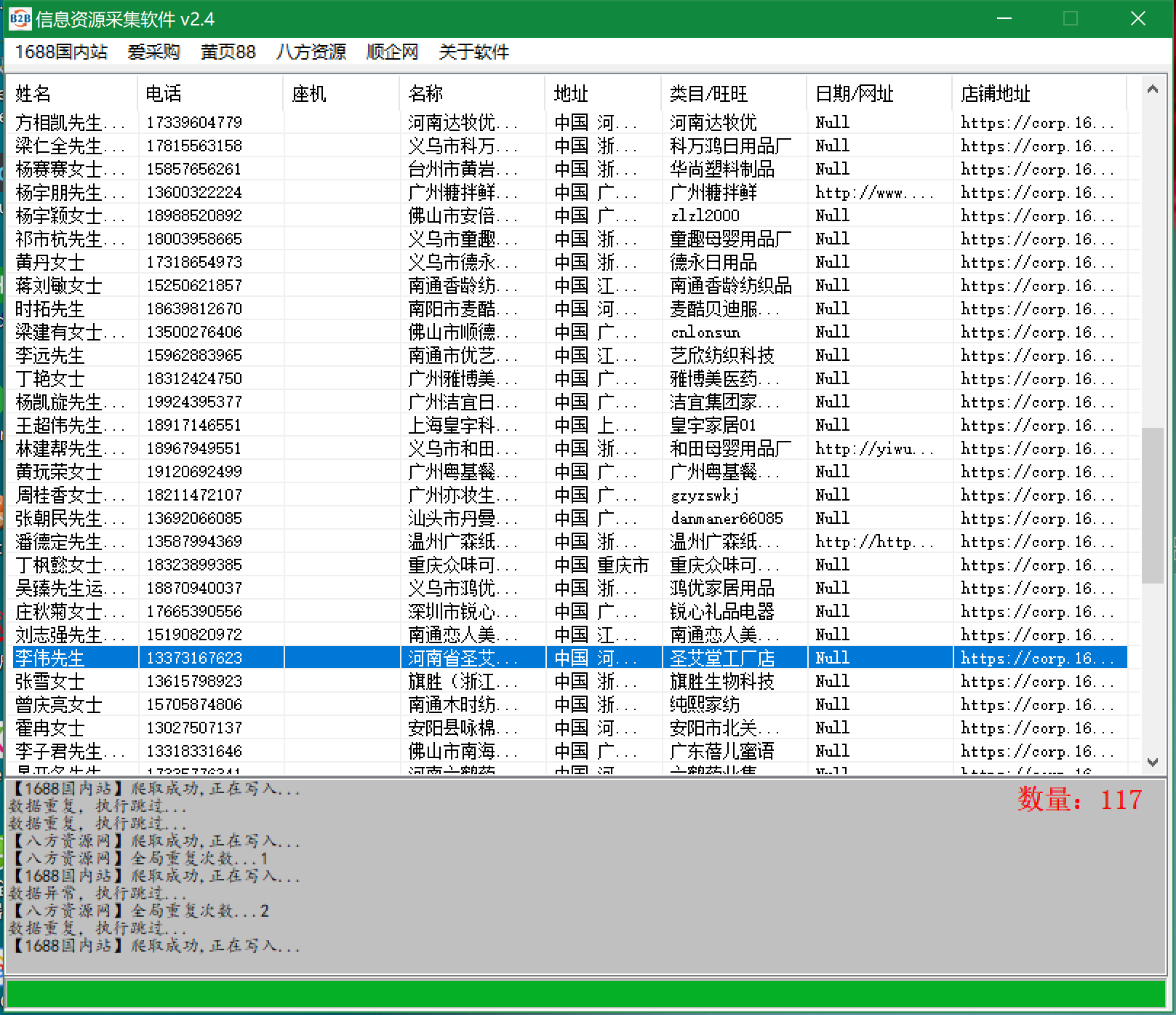Minimize the 信息资源采集软件 window
This screenshot has width=1176, height=1015.
coord(1004,18)
